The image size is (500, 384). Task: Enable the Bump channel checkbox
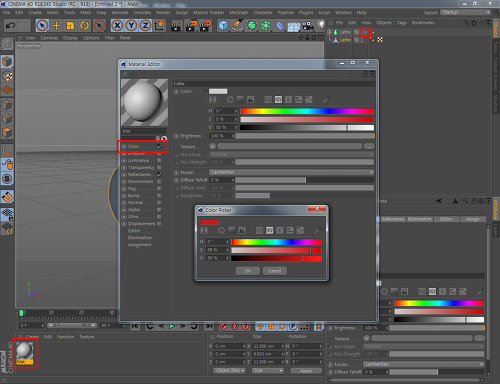[x=159, y=196]
